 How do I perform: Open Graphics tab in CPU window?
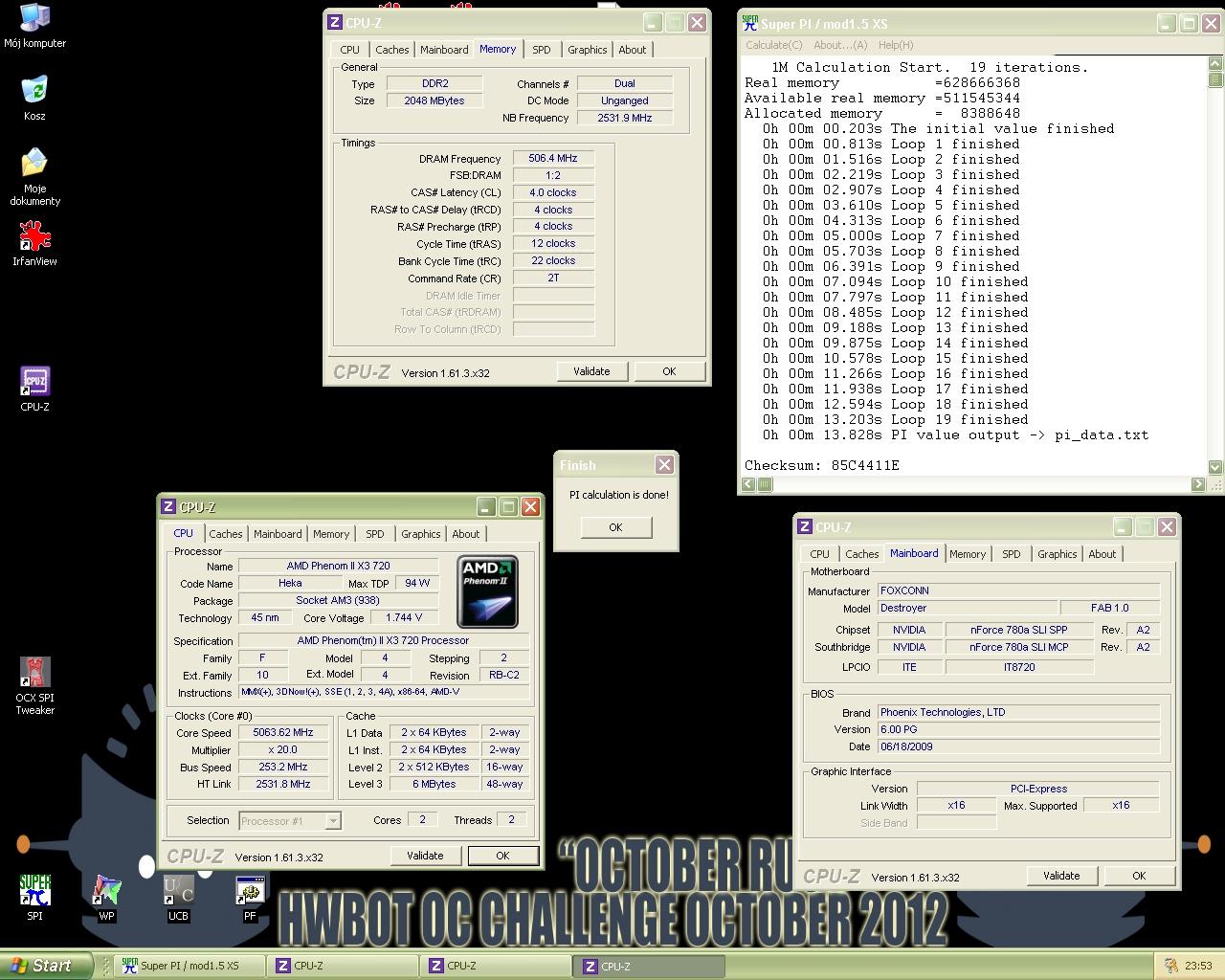click(421, 534)
